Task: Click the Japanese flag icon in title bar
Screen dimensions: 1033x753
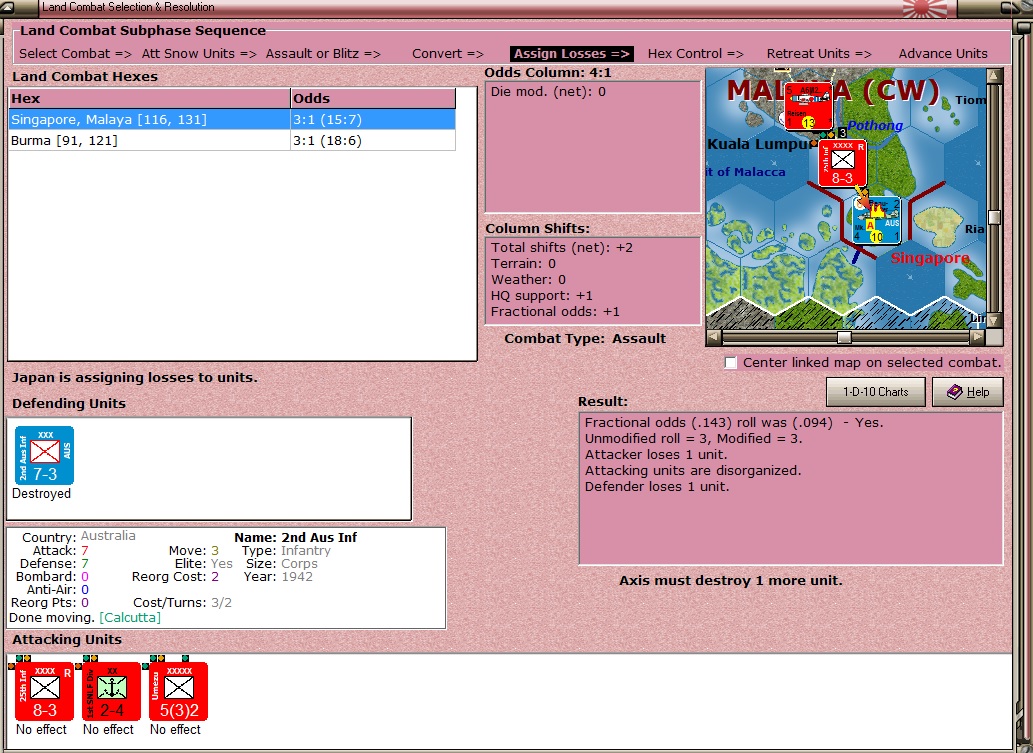Action: pos(924,8)
